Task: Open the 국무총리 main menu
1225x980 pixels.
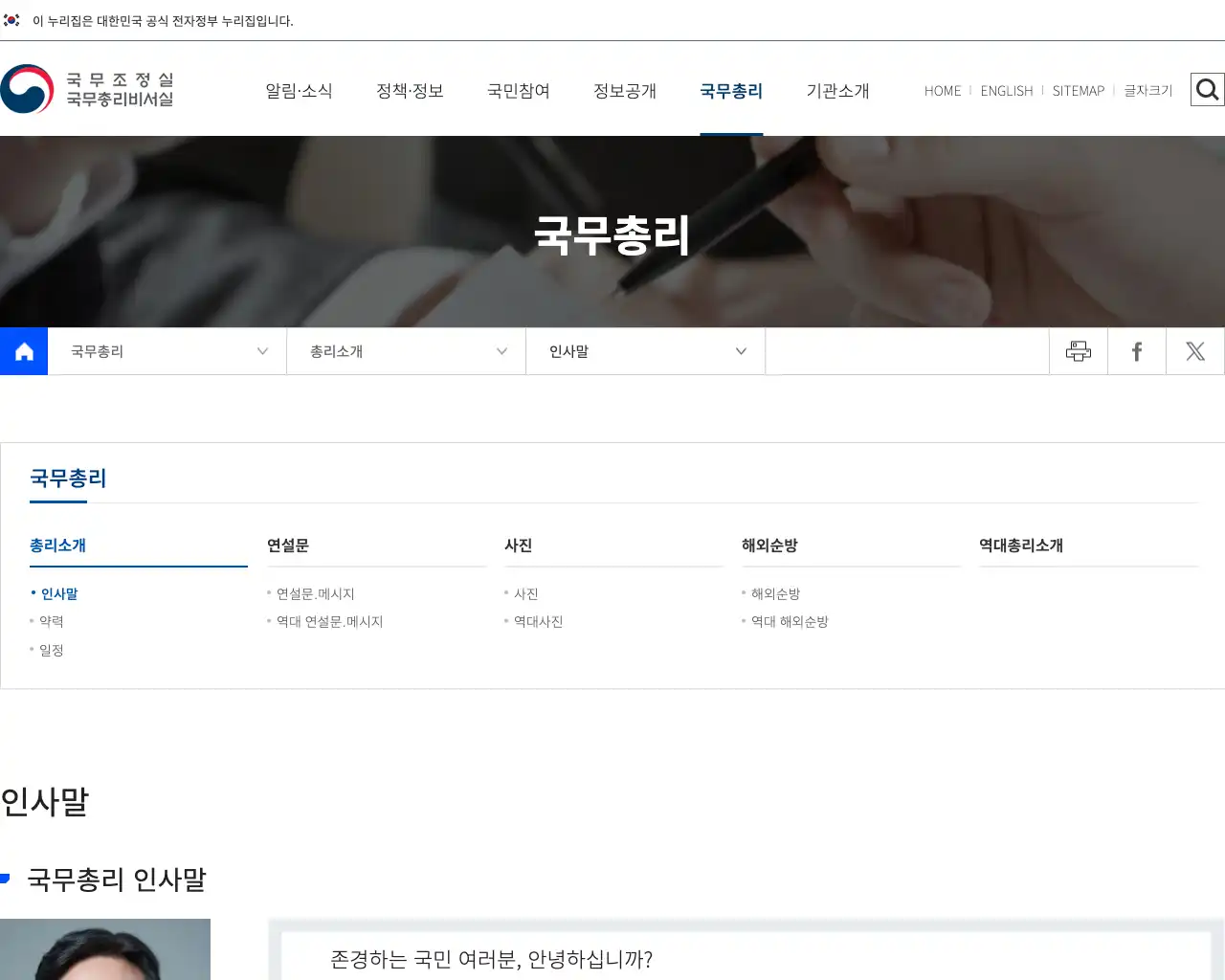Action: pyautogui.click(x=731, y=91)
